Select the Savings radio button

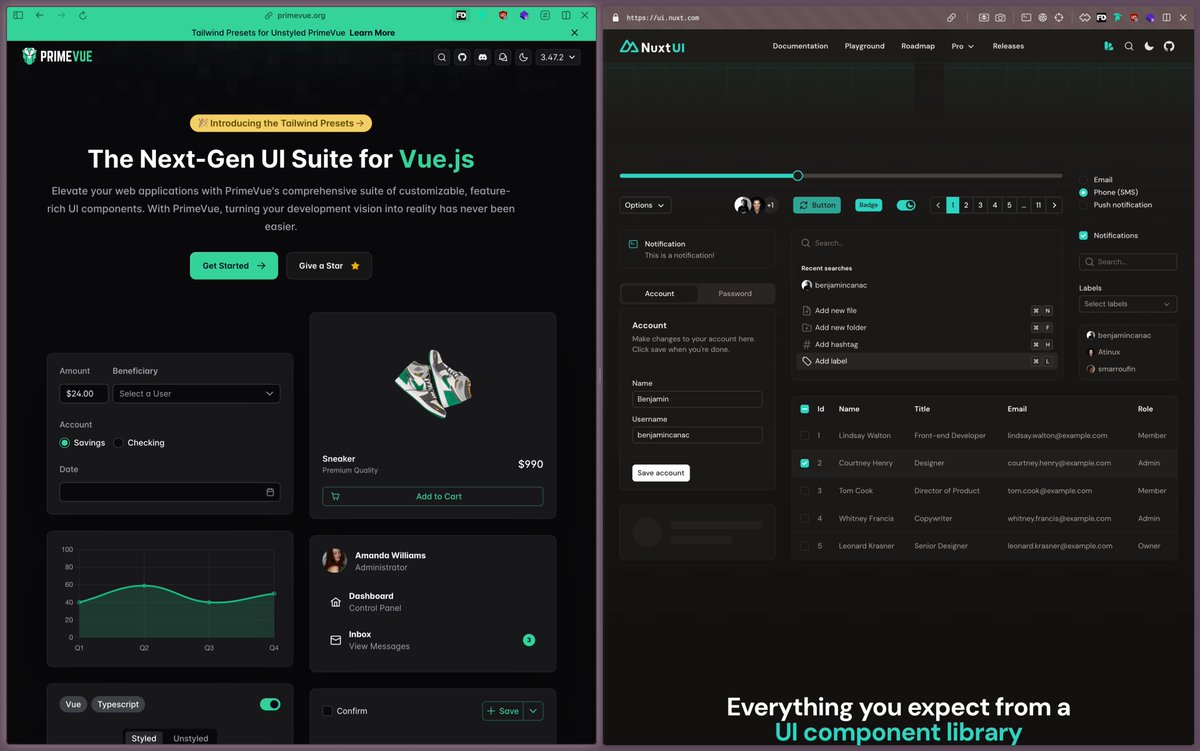coord(65,443)
